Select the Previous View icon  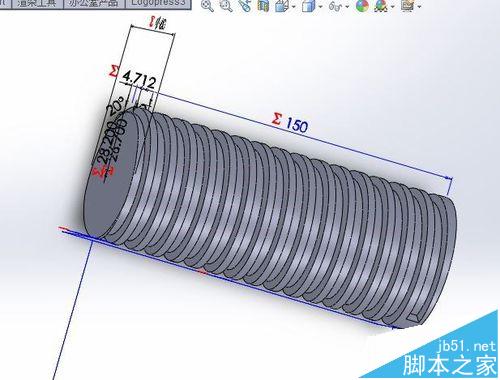click(245, 6)
